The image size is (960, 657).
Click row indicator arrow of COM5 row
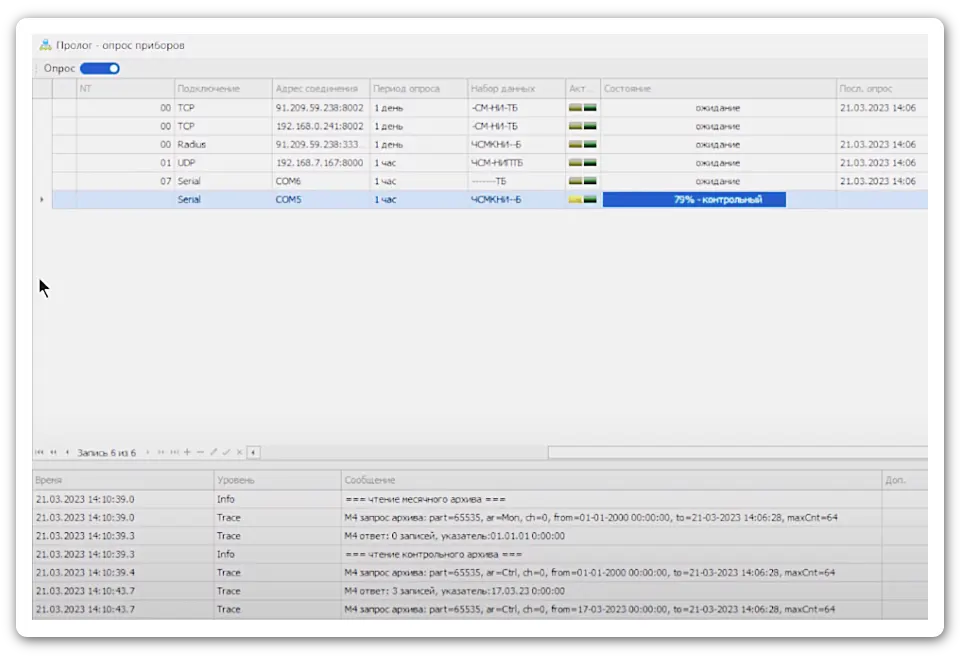(41, 200)
